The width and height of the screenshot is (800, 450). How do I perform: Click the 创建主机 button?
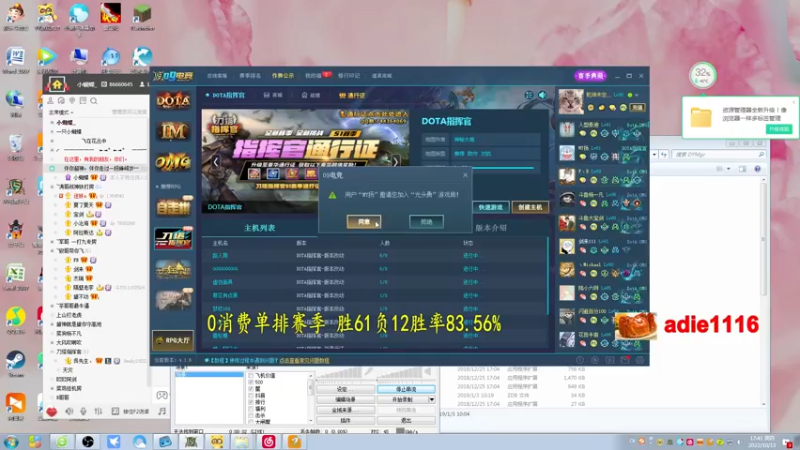point(531,207)
